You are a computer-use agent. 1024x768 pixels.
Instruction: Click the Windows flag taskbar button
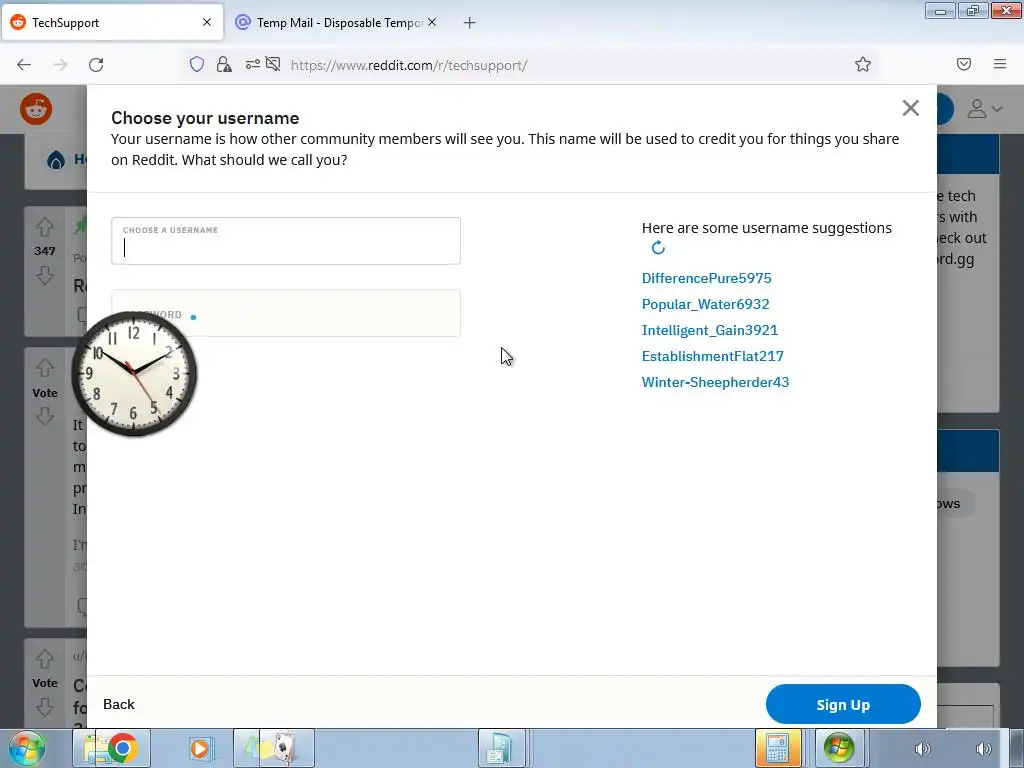click(839, 748)
